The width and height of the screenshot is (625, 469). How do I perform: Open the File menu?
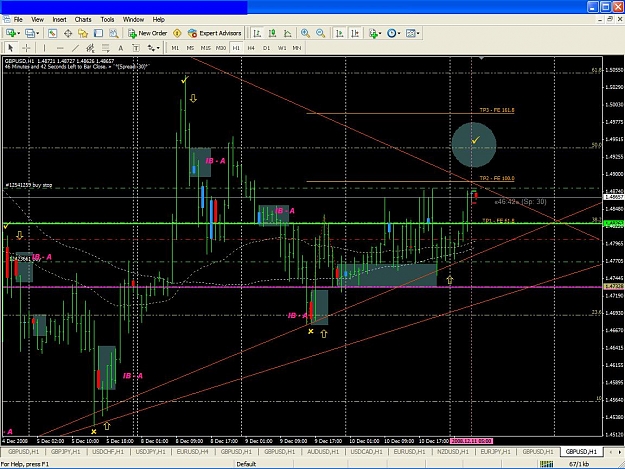(18, 20)
